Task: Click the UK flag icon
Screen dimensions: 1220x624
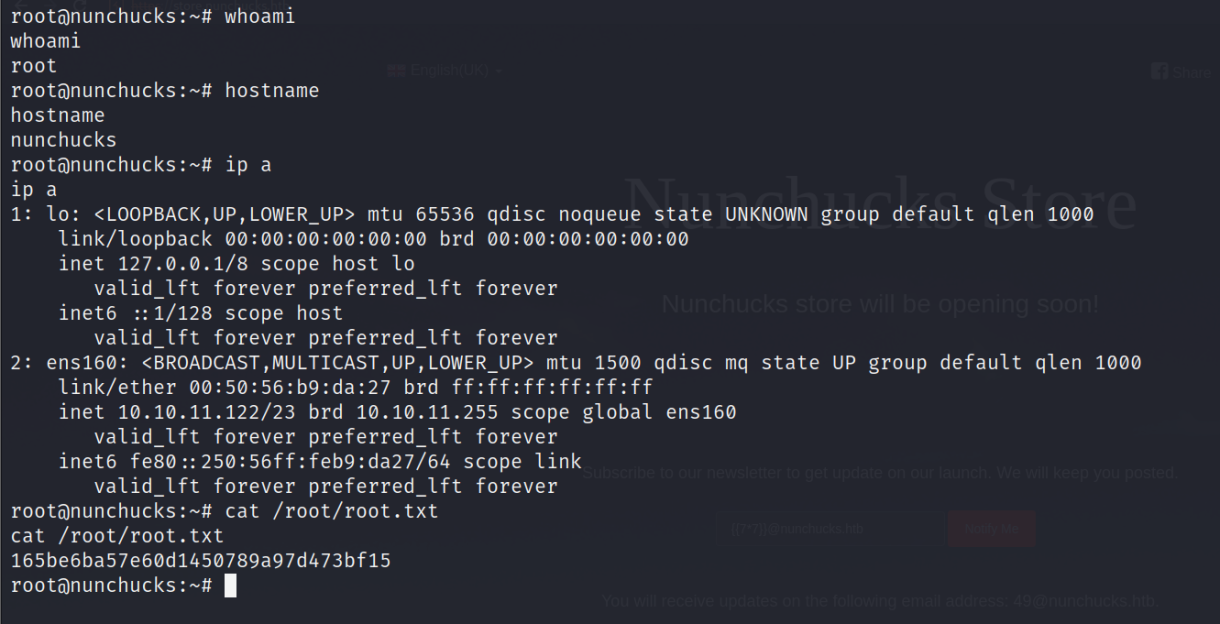Action: click(396, 71)
